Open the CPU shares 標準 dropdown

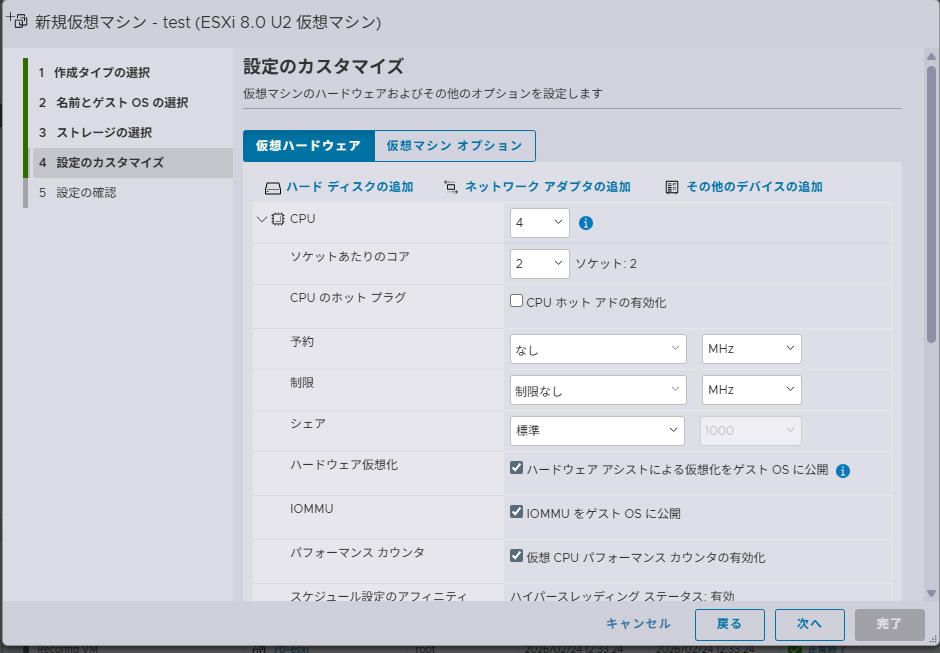point(597,430)
